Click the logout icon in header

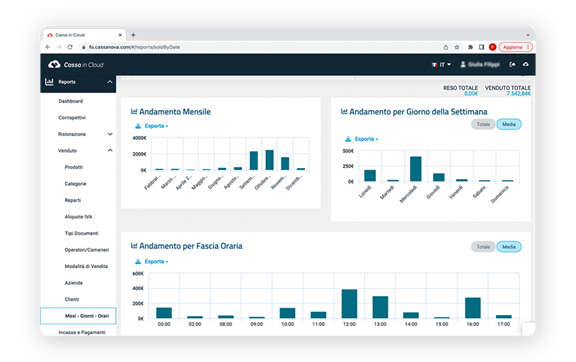pyautogui.click(x=512, y=65)
